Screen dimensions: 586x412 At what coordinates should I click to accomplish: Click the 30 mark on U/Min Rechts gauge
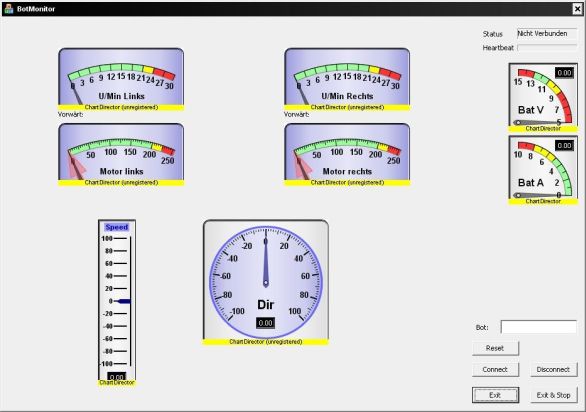pyautogui.click(x=395, y=86)
